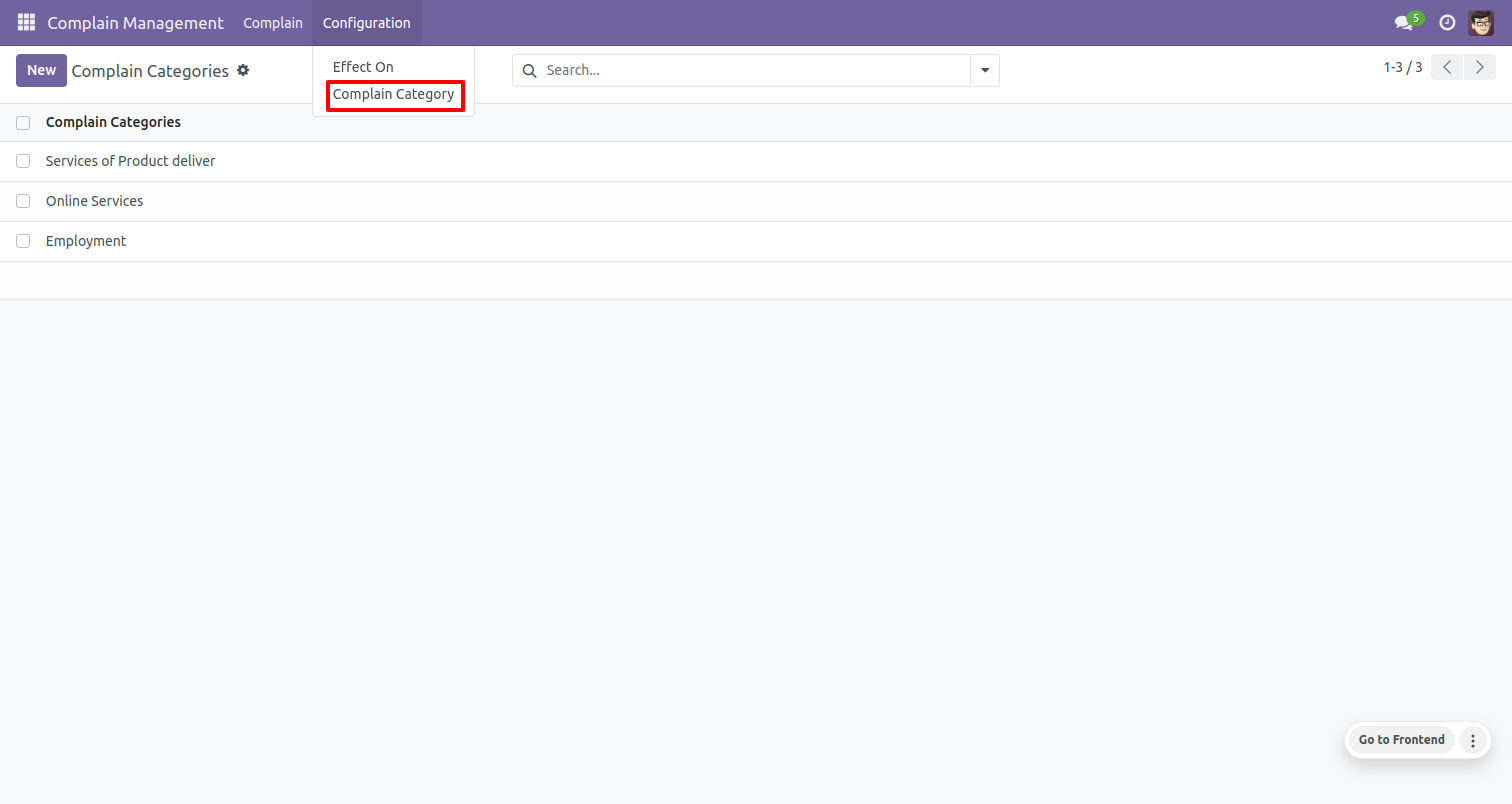The height and width of the screenshot is (804, 1512).
Task: Select all complain categories checkbox
Action: pos(23,123)
